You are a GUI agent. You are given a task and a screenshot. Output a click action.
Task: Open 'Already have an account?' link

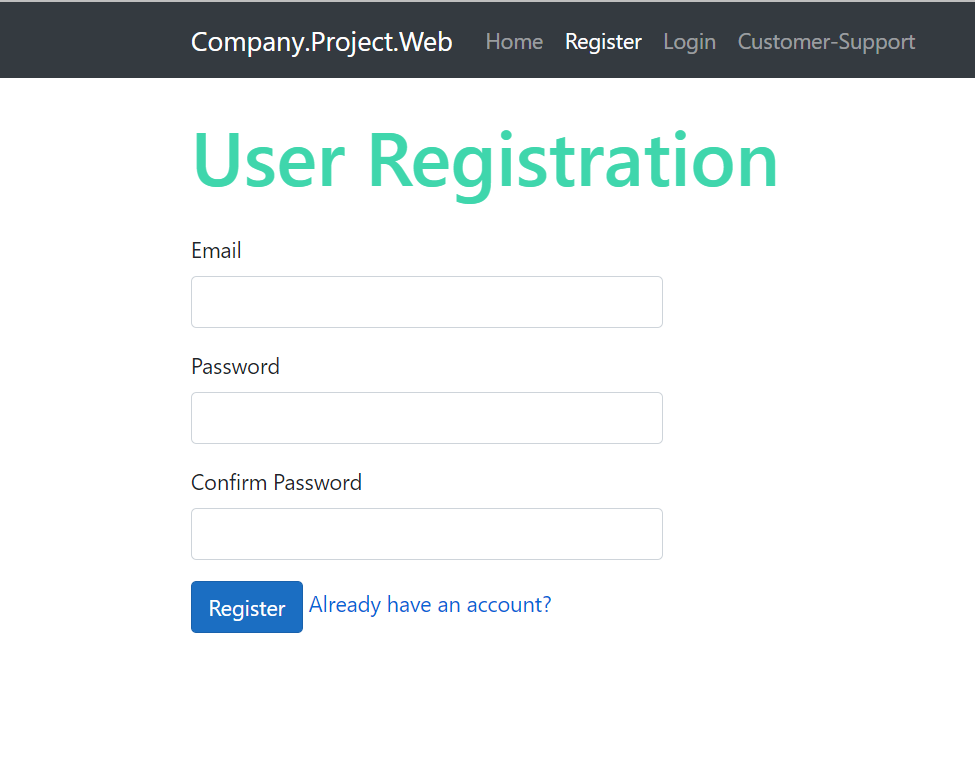click(x=429, y=604)
